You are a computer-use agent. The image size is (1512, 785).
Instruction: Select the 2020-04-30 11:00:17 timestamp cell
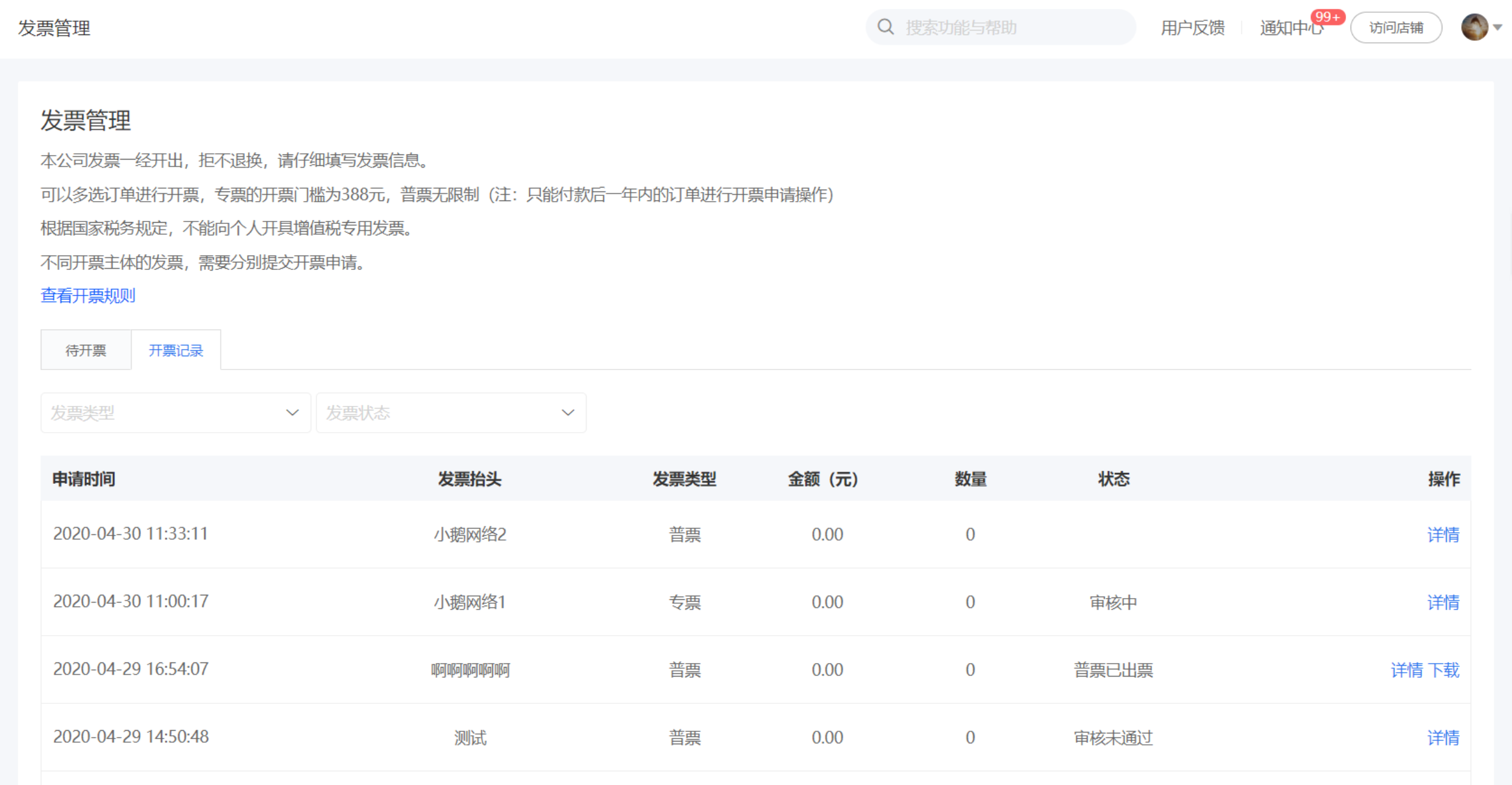[131, 602]
